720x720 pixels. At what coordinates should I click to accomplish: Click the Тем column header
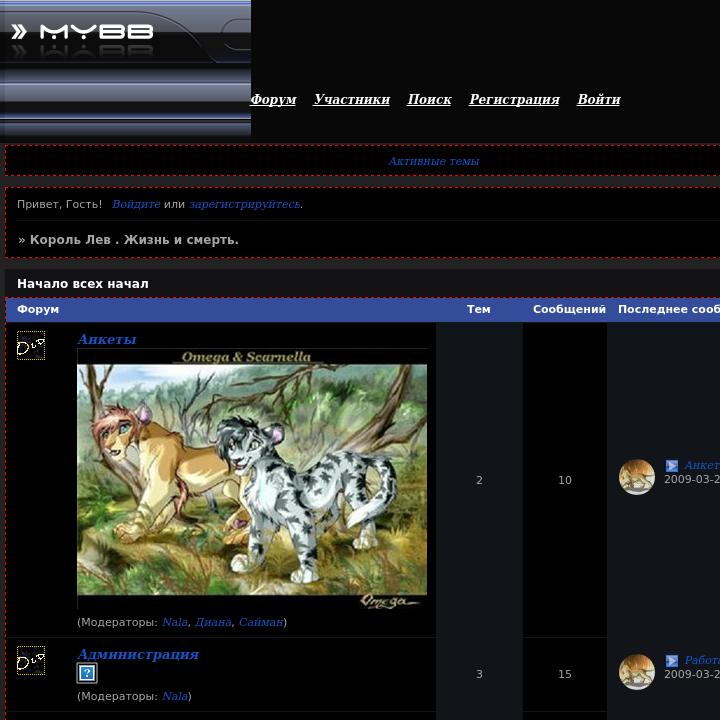pyautogui.click(x=478, y=309)
